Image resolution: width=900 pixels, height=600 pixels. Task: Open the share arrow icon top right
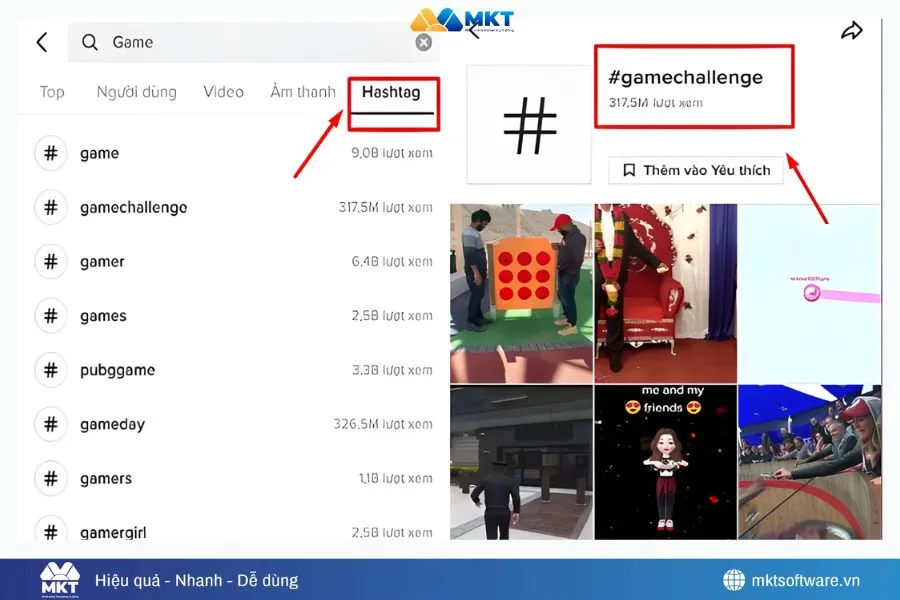(852, 31)
